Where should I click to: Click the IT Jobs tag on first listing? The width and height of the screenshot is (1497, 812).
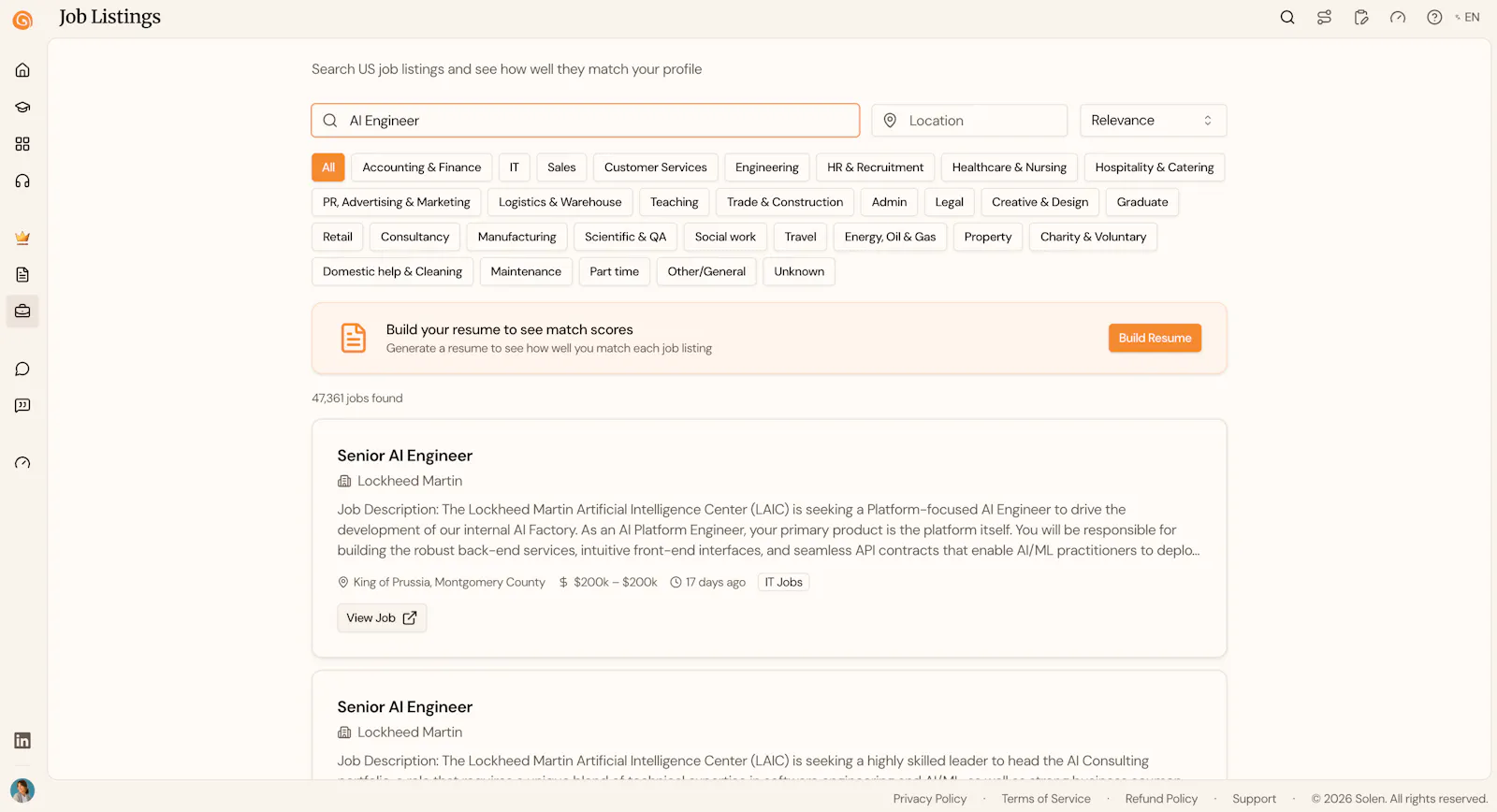(783, 582)
